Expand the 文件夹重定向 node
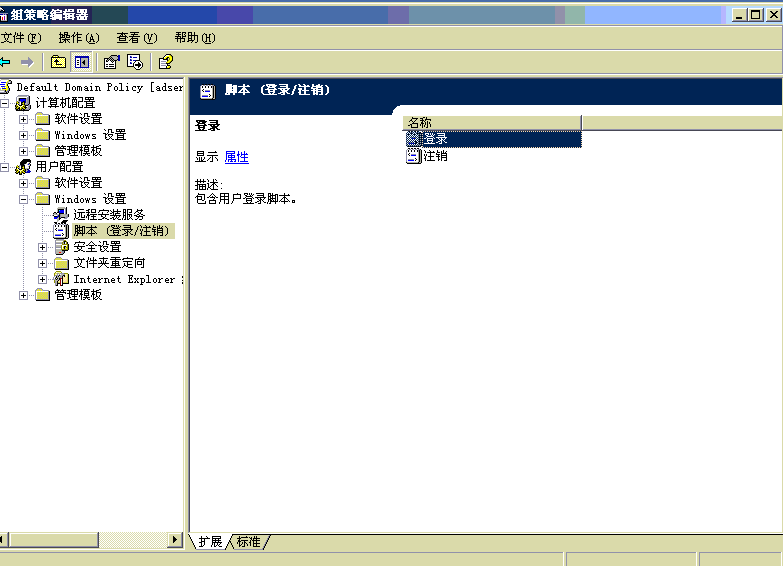783x566 pixels. click(x=42, y=263)
